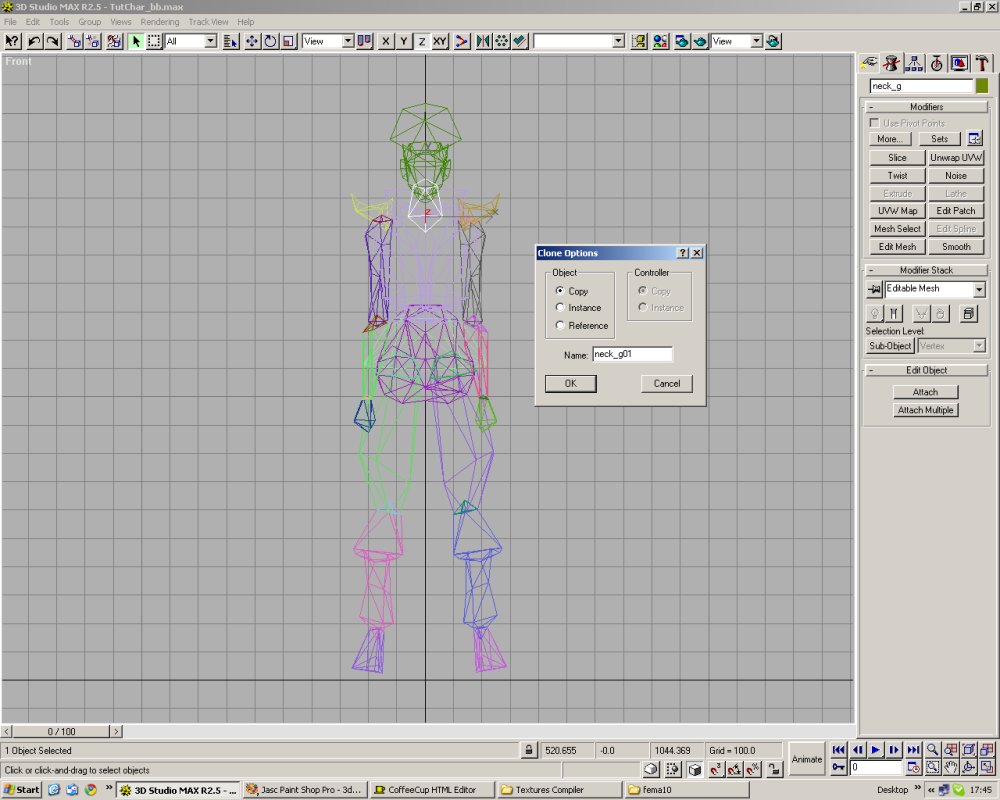The width and height of the screenshot is (1000, 800).
Task: Click the Zoom magnifier viewport control
Action: tap(932, 750)
